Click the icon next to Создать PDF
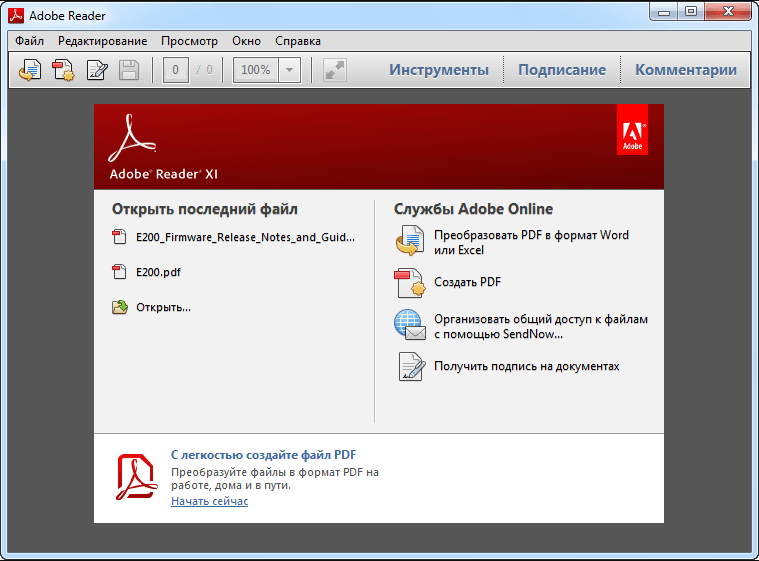 pyautogui.click(x=410, y=283)
